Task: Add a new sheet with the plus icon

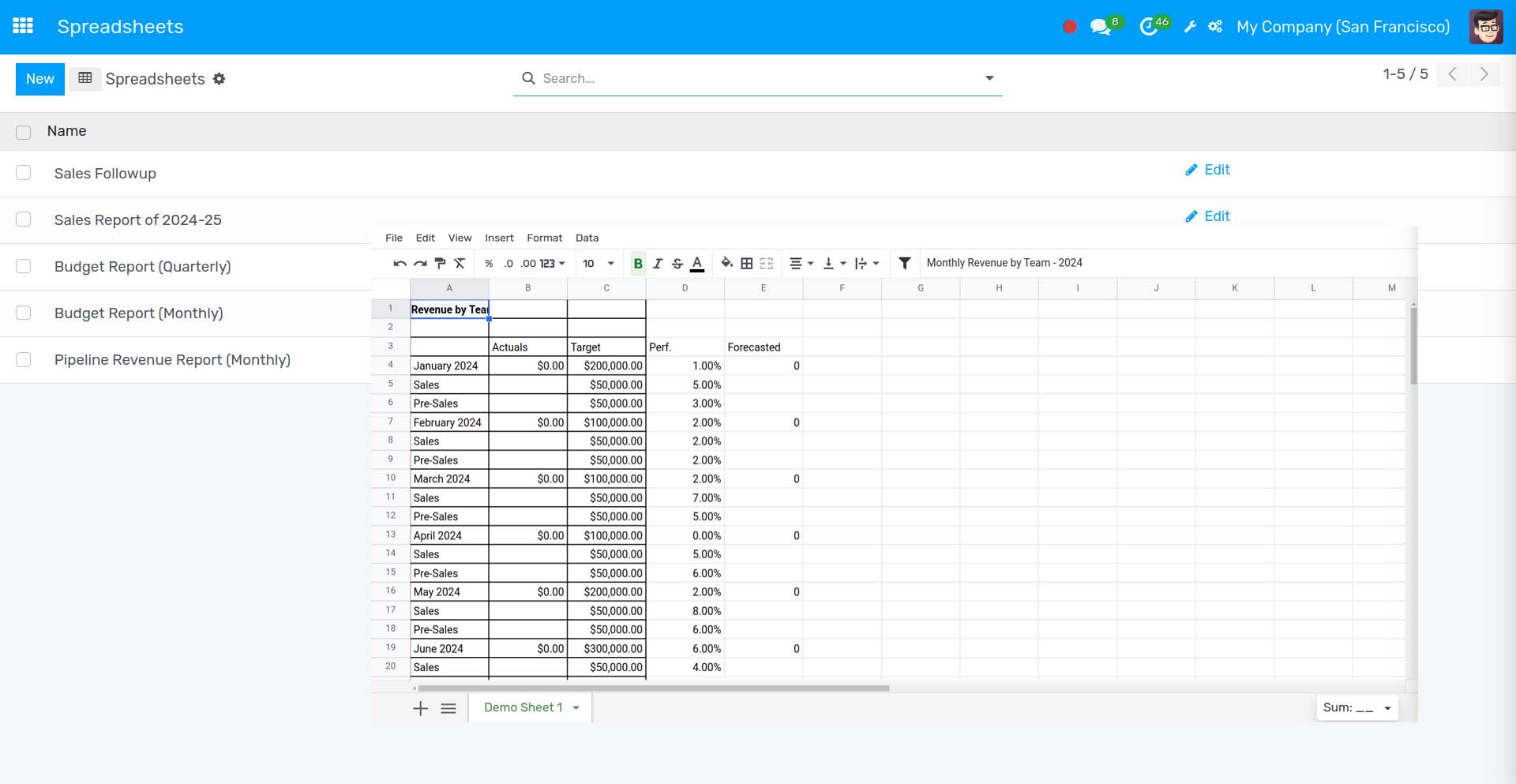Action: [x=421, y=708]
